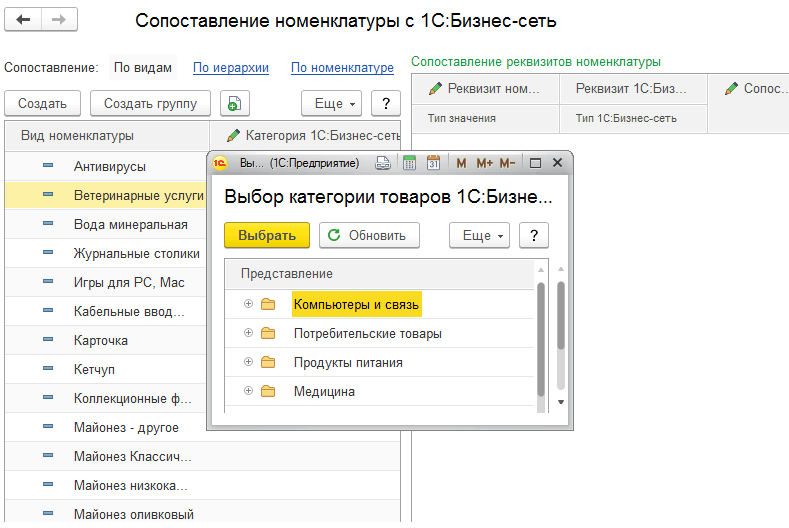Click the M memory button

pyautogui.click(x=461, y=163)
